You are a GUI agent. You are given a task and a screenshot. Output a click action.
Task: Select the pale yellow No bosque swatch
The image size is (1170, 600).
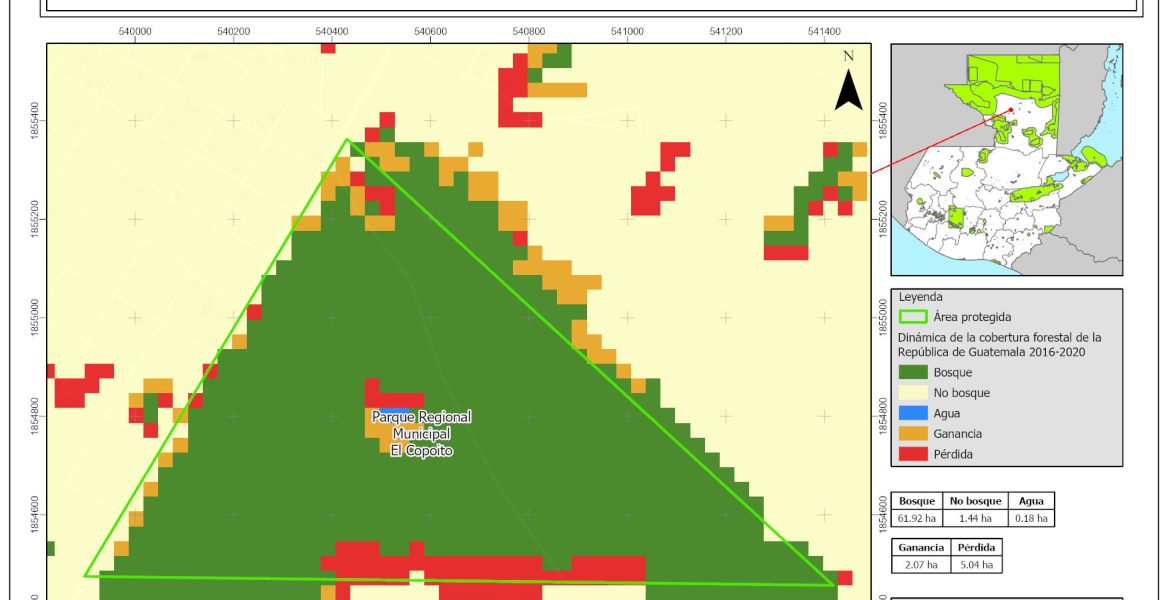coord(914,393)
